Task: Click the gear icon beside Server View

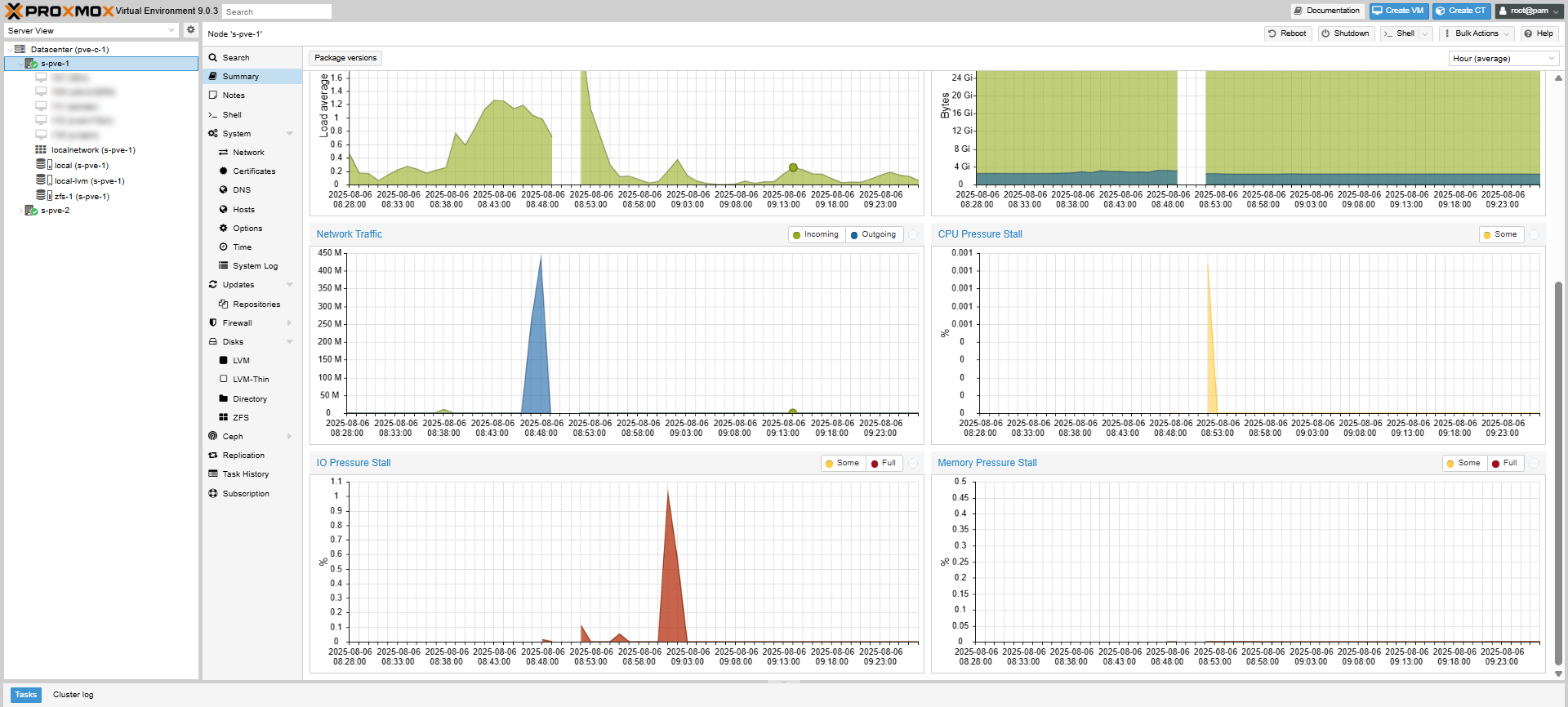Action: [x=190, y=30]
